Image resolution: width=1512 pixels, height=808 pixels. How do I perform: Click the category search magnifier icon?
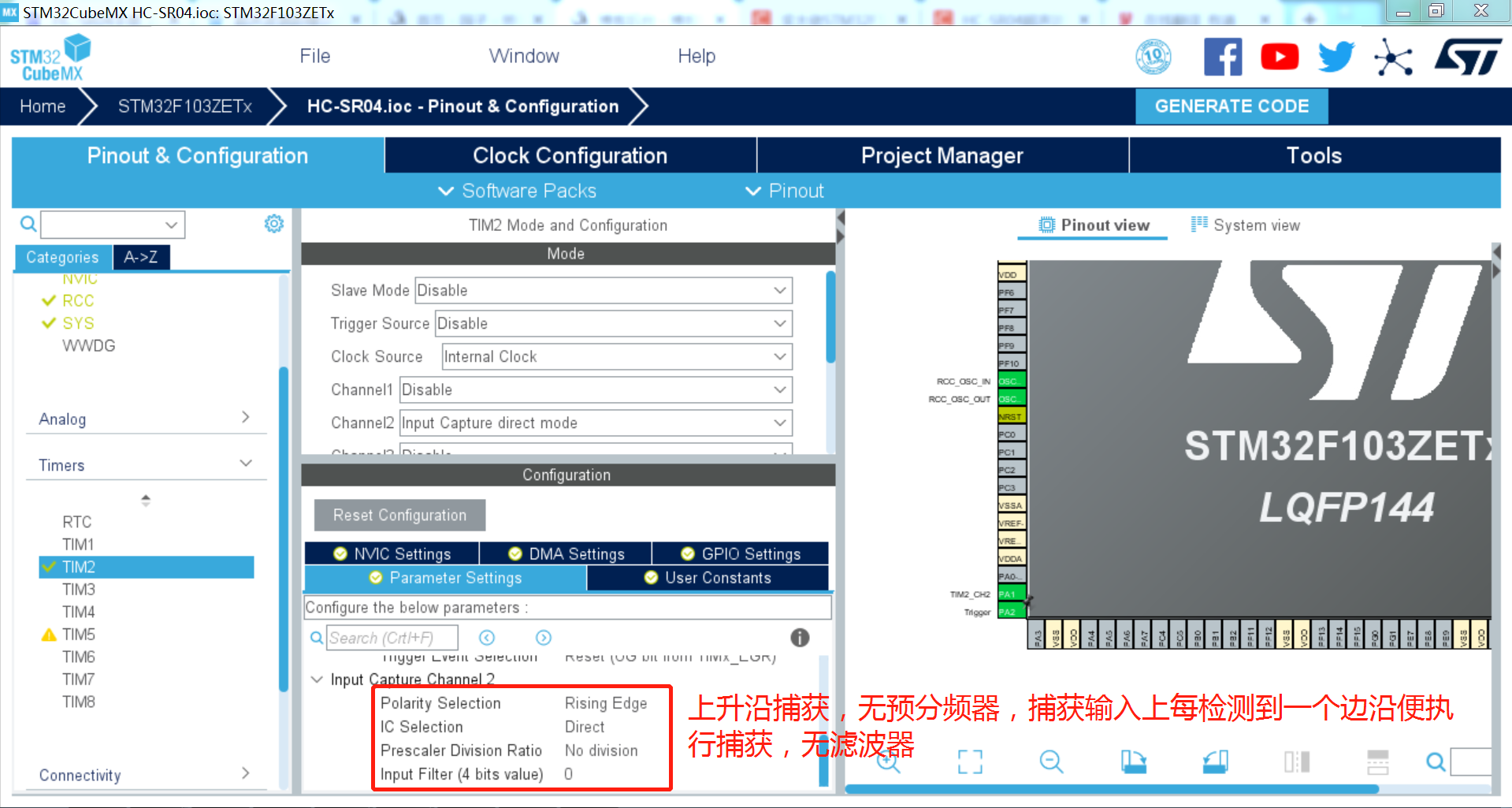coord(28,225)
